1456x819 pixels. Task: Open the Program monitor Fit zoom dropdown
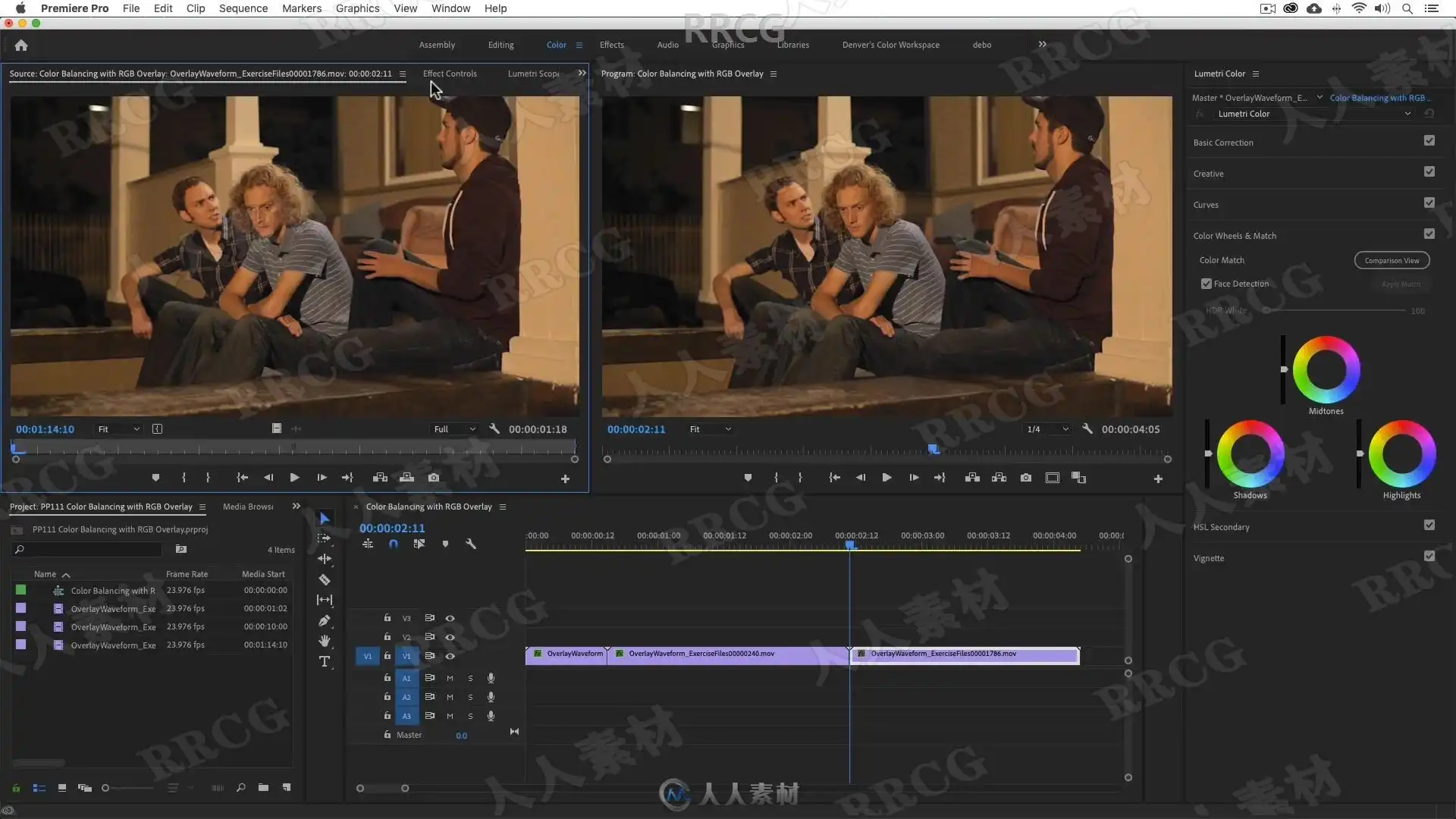coord(711,429)
